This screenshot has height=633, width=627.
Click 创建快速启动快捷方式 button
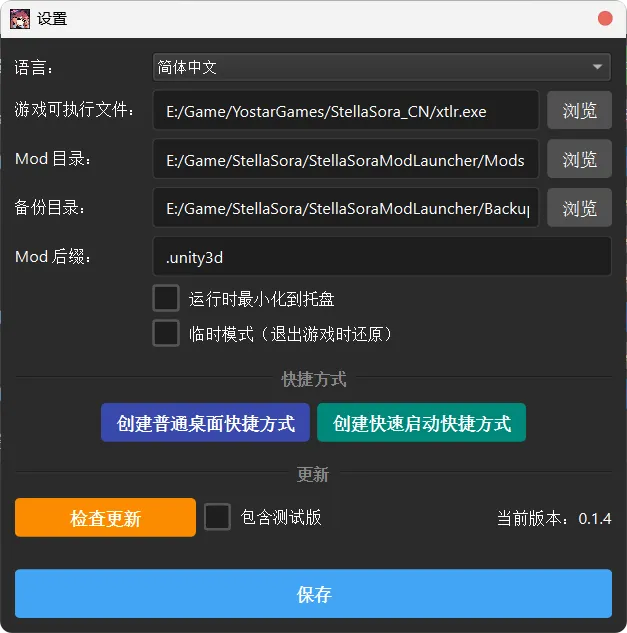click(x=421, y=423)
